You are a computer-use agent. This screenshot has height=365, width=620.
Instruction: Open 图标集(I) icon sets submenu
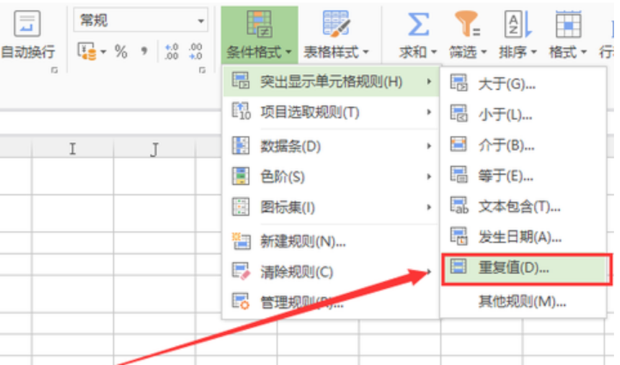pyautogui.click(x=331, y=207)
